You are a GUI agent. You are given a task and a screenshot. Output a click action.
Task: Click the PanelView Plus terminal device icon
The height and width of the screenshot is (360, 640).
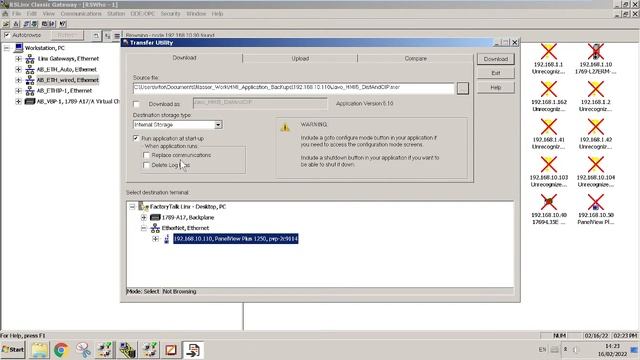[167, 239]
